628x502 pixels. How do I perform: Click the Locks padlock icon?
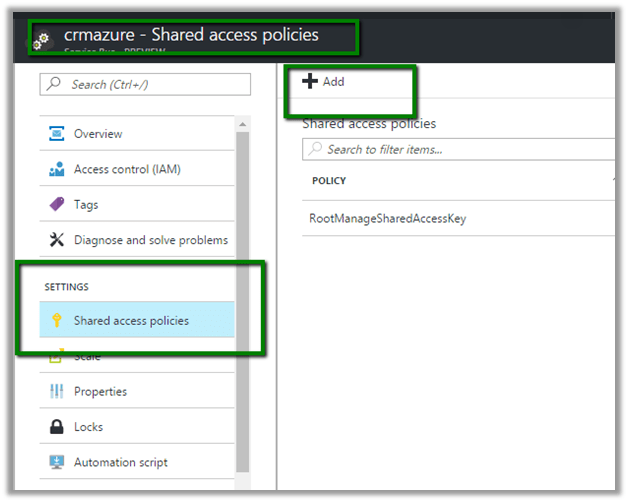click(56, 427)
